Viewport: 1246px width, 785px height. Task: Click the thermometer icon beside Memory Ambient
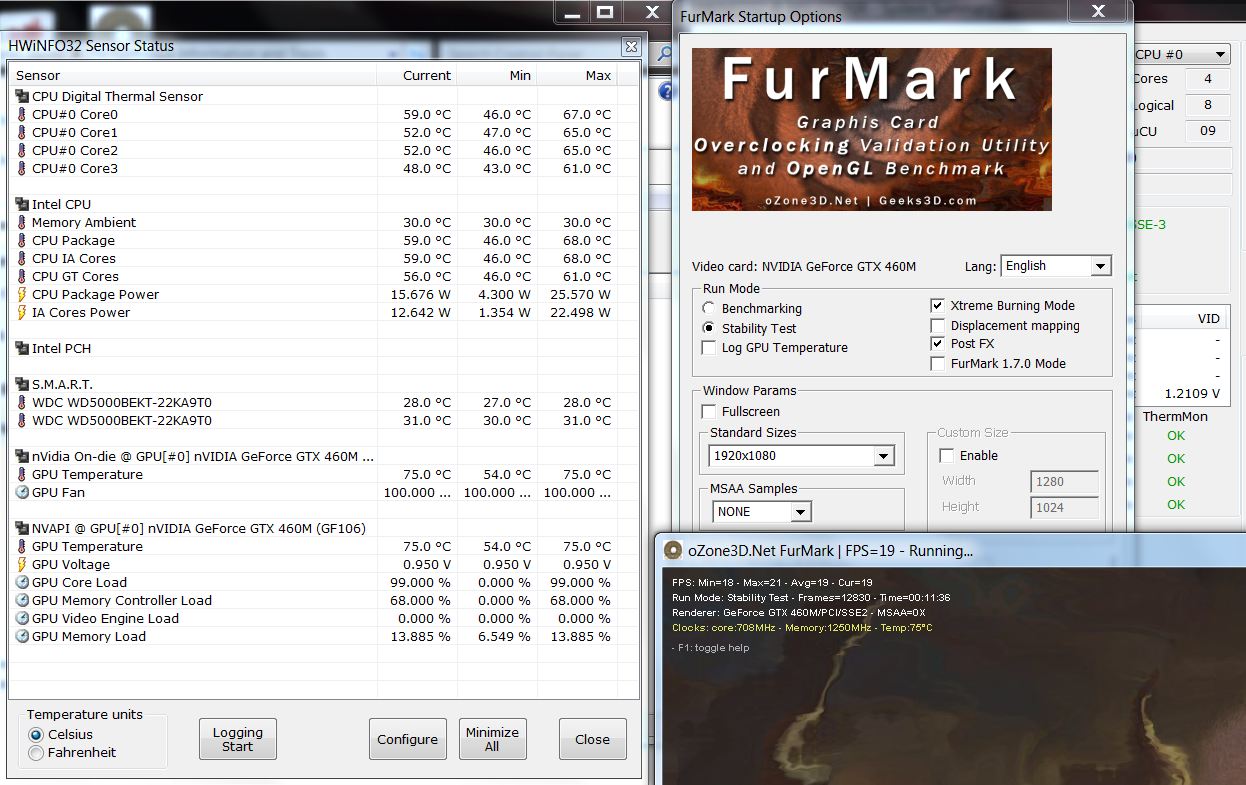coord(22,222)
